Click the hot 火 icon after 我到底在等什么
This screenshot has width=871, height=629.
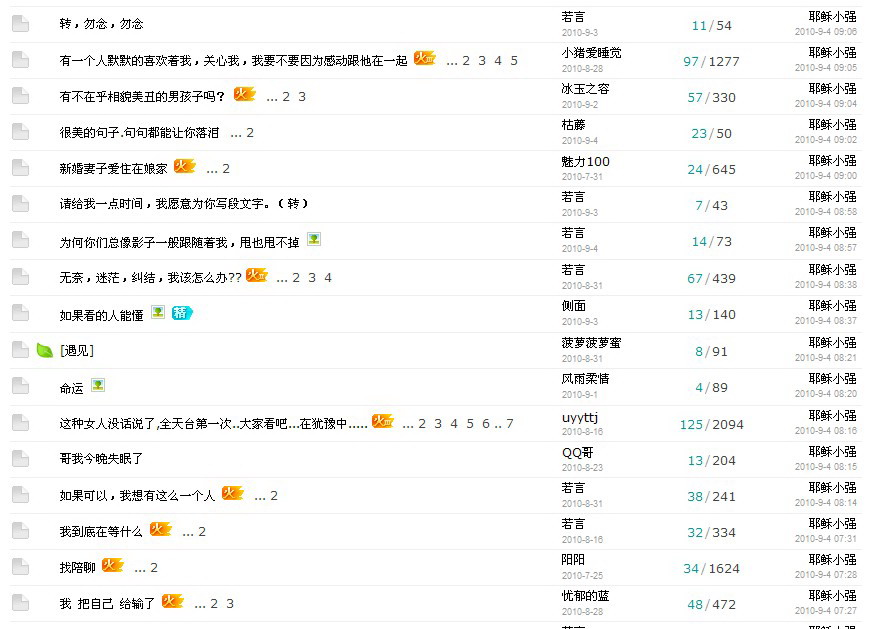click(x=160, y=530)
